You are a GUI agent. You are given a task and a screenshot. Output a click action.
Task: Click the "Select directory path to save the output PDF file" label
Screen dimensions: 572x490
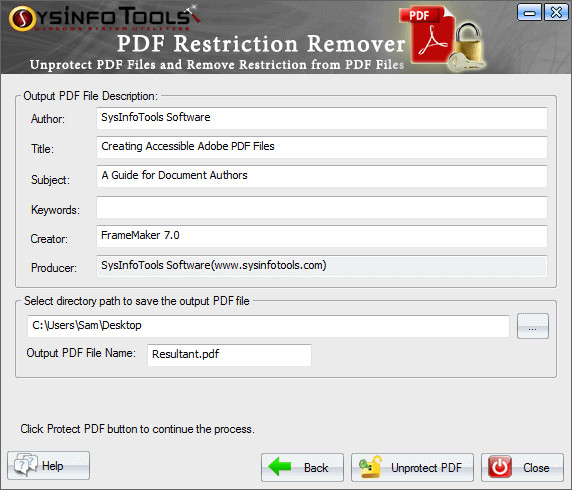[x=137, y=301]
